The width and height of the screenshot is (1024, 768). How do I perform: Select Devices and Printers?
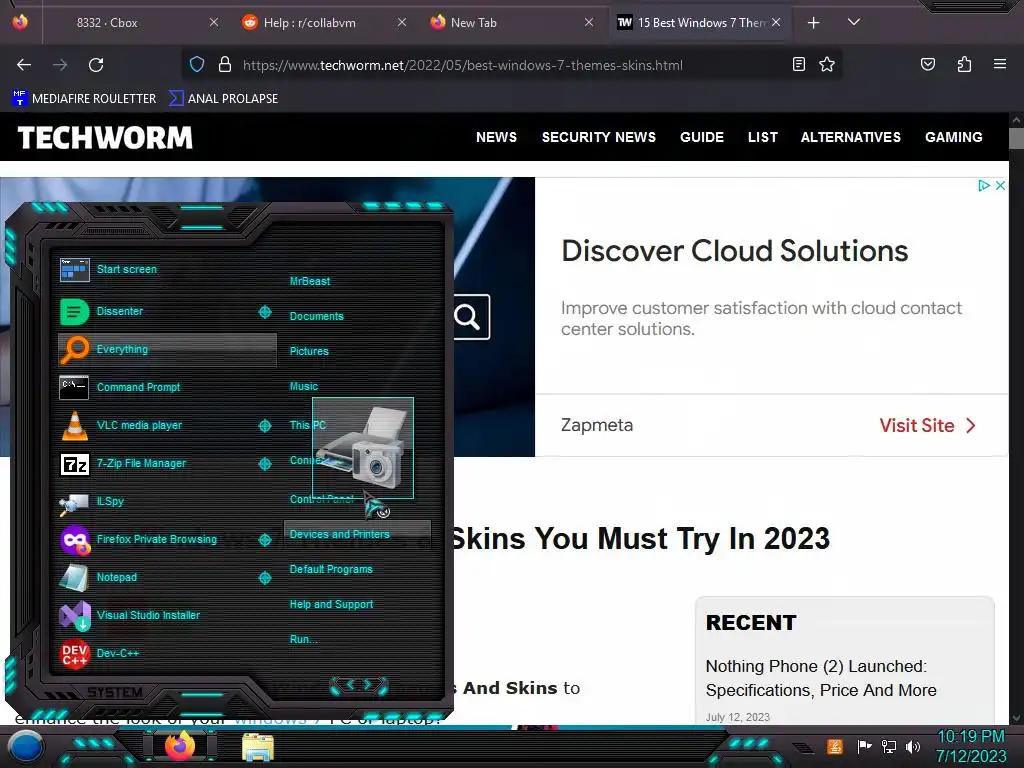click(357, 534)
